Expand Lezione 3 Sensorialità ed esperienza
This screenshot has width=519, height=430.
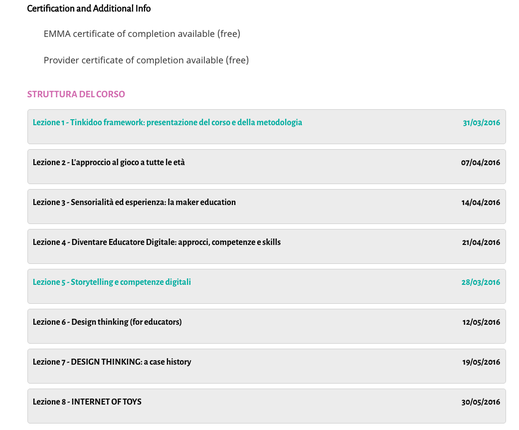click(x=266, y=206)
